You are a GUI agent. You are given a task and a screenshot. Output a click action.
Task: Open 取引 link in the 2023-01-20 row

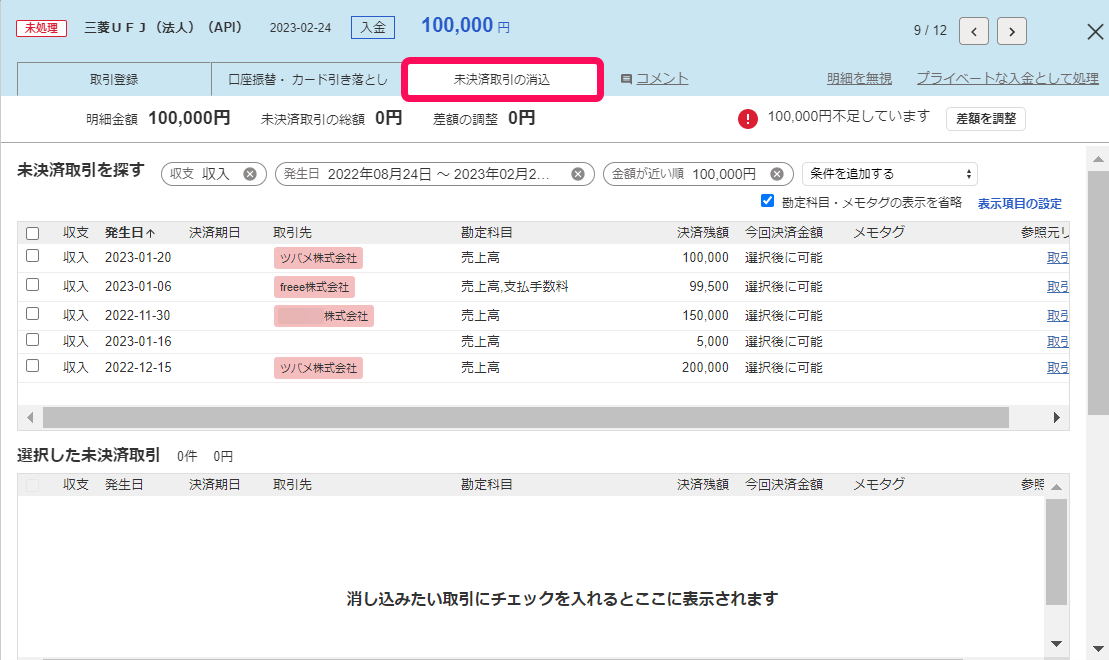point(1057,258)
